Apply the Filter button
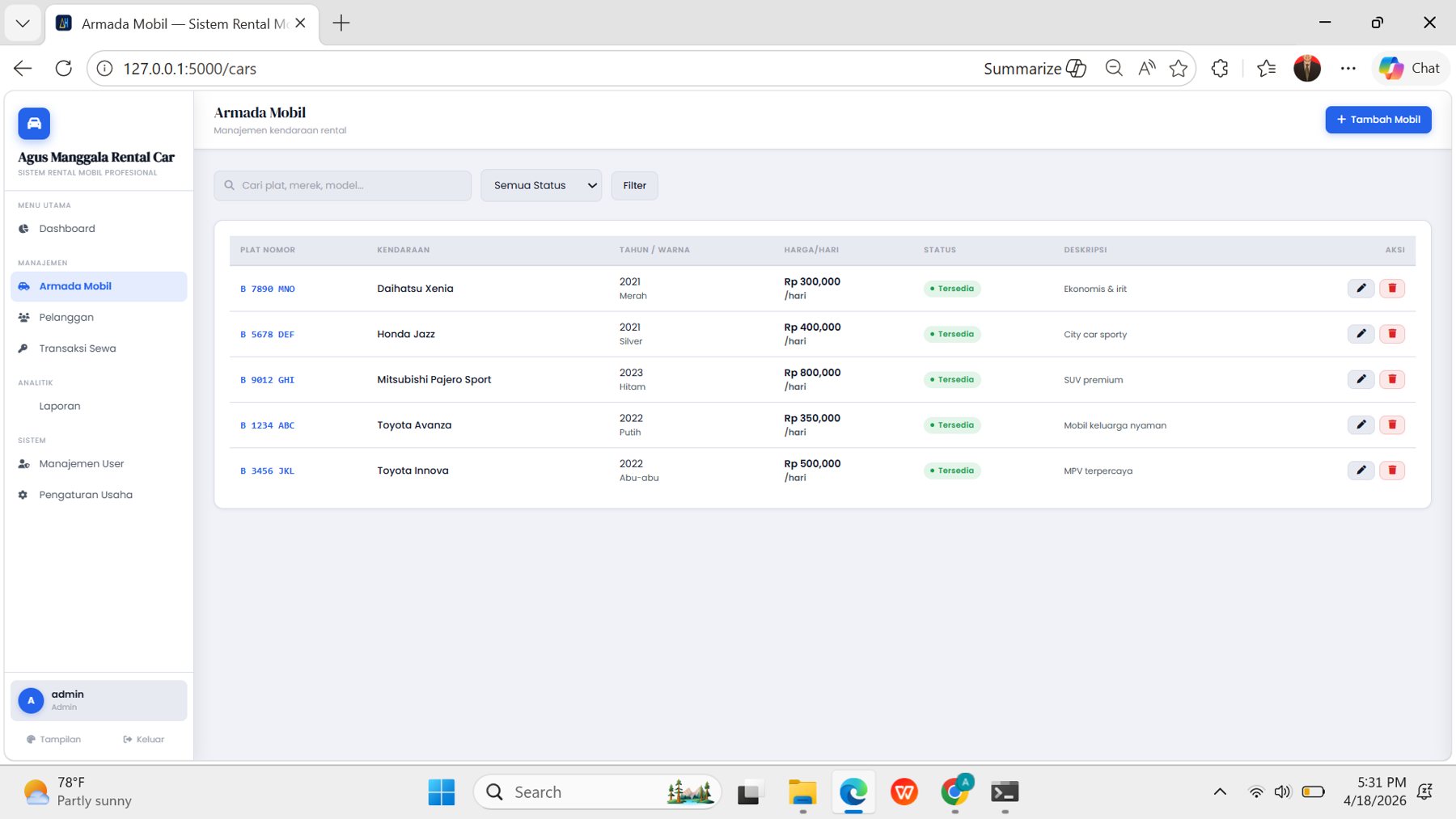 click(634, 185)
